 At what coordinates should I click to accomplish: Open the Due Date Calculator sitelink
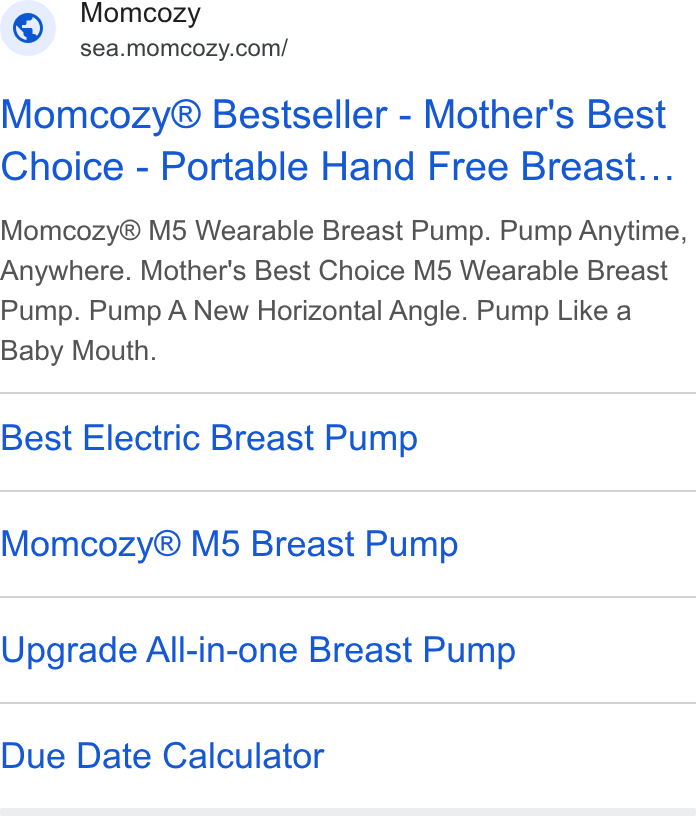[x=162, y=756]
